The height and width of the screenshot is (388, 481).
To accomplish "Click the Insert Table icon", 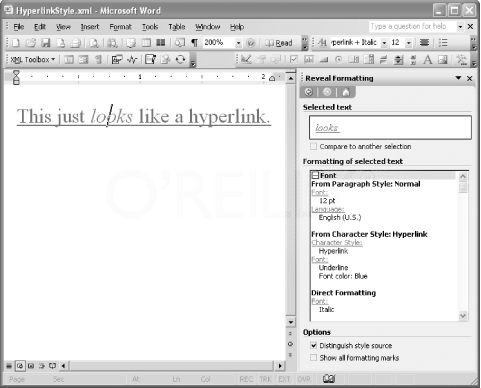I will 146,43.
